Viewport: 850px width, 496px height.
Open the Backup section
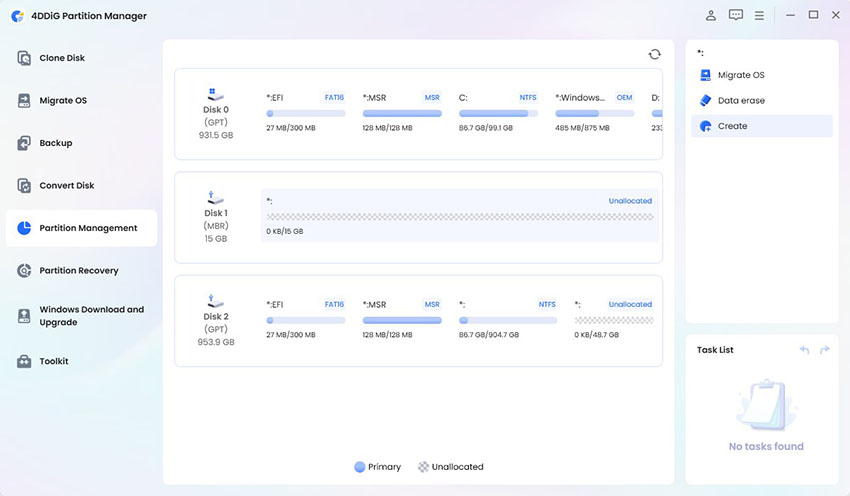tap(55, 143)
